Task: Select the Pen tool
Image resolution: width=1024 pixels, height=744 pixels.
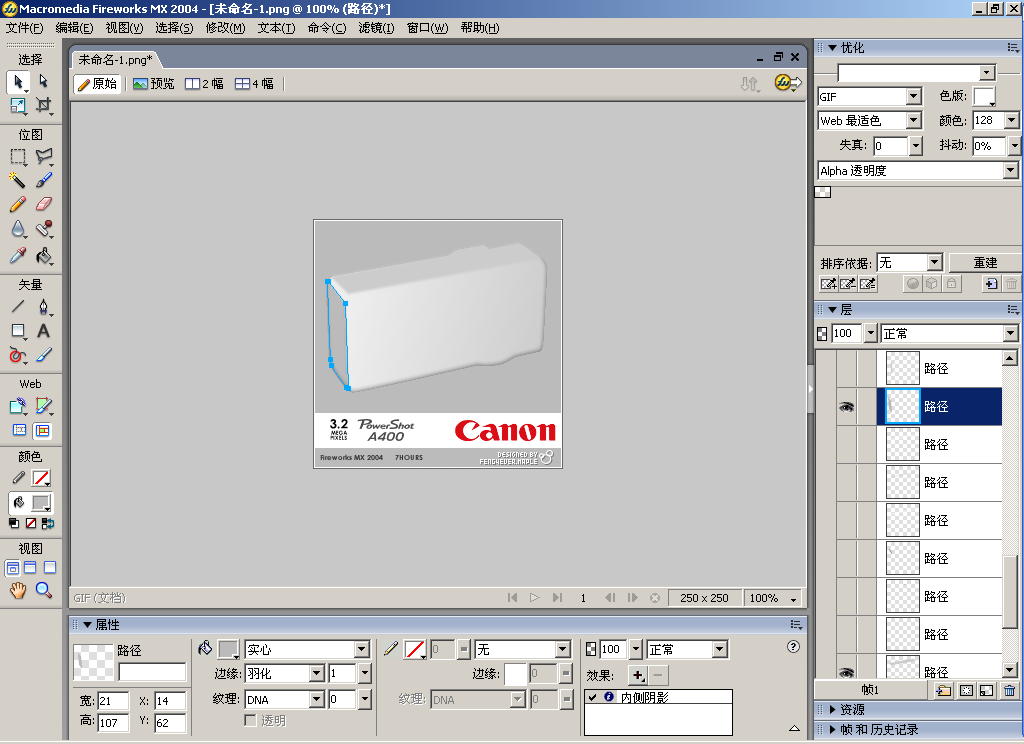Action: pos(43,306)
